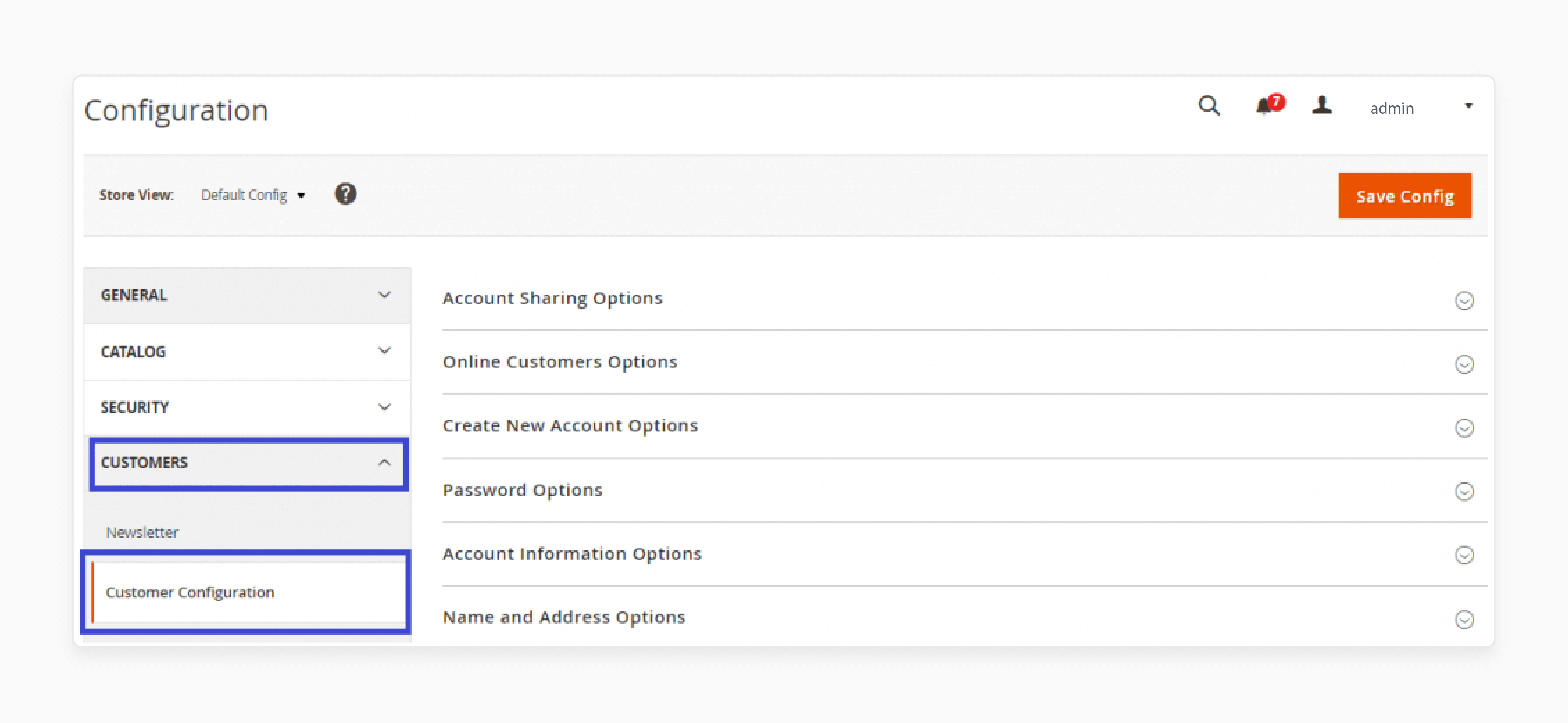Open Account Sharing Options section title
Image resolution: width=1568 pixels, height=723 pixels.
(x=552, y=298)
